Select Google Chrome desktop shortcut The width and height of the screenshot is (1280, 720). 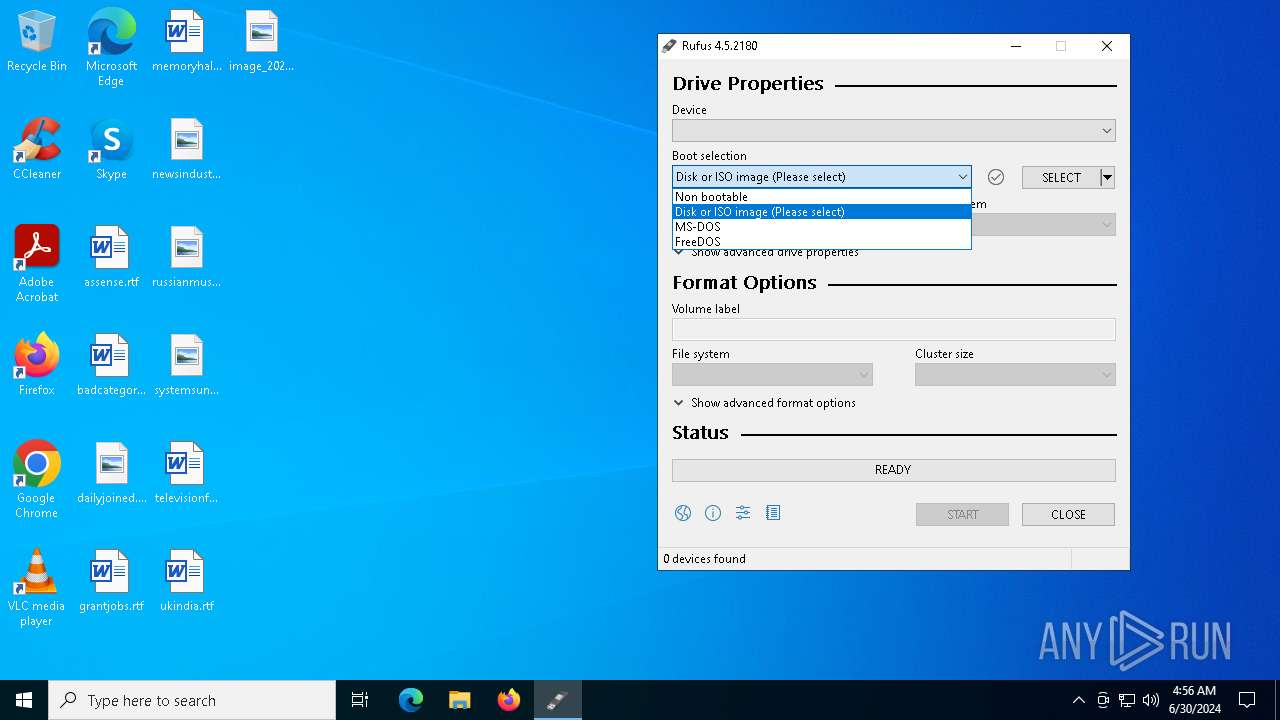coord(37,480)
